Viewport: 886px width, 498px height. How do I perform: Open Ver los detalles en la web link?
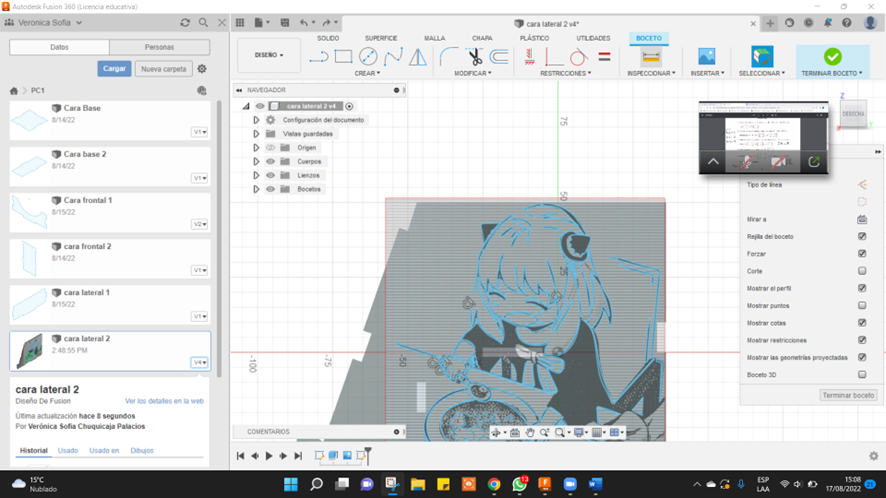point(164,401)
